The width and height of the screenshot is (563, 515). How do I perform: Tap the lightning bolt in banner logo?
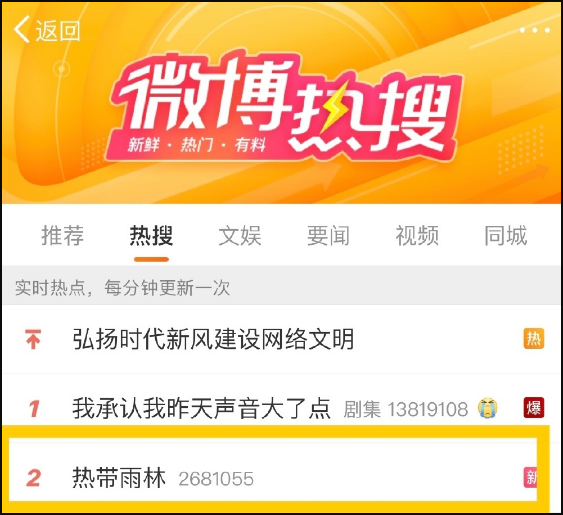pyautogui.click(x=334, y=107)
